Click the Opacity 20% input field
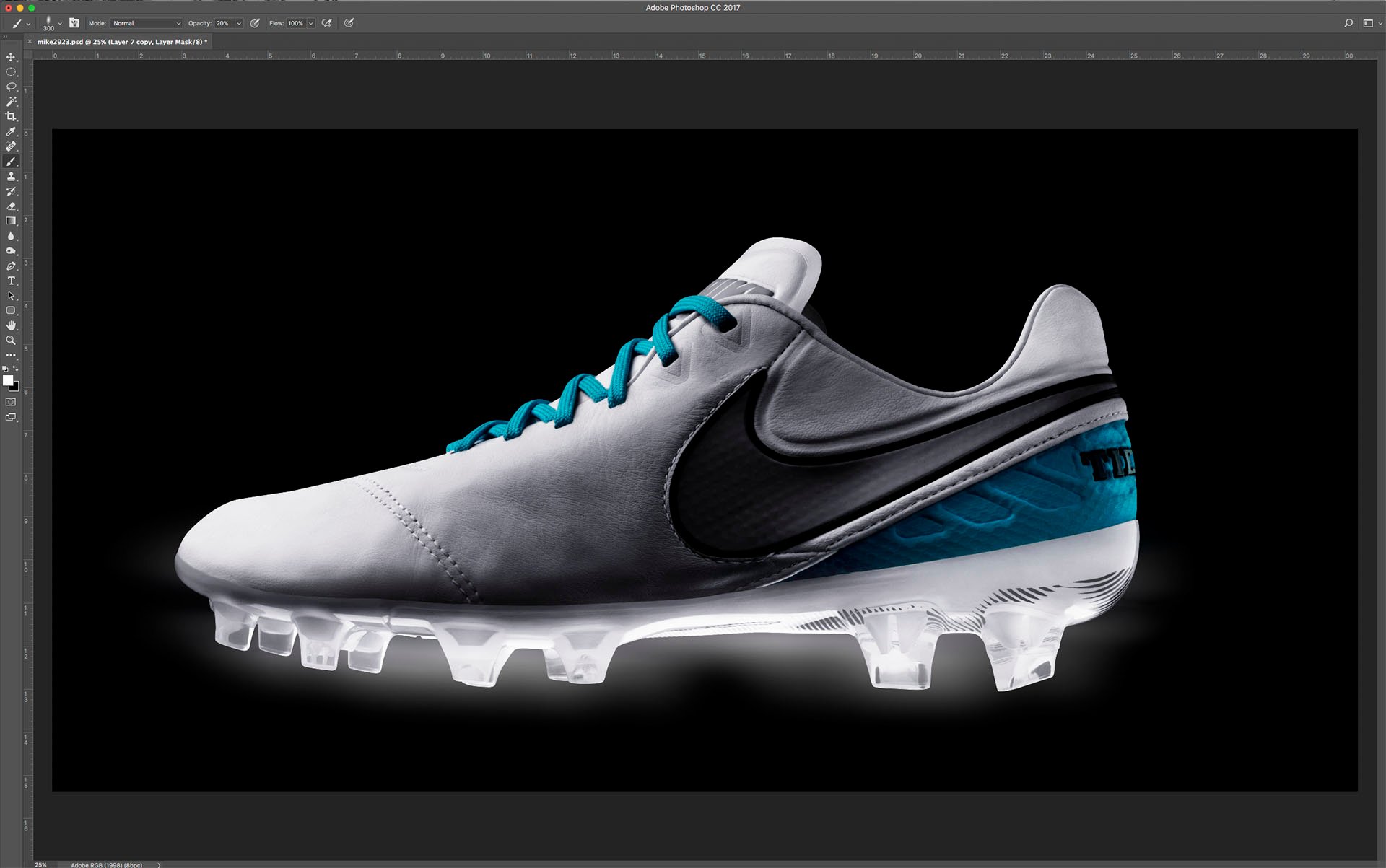 (223, 23)
